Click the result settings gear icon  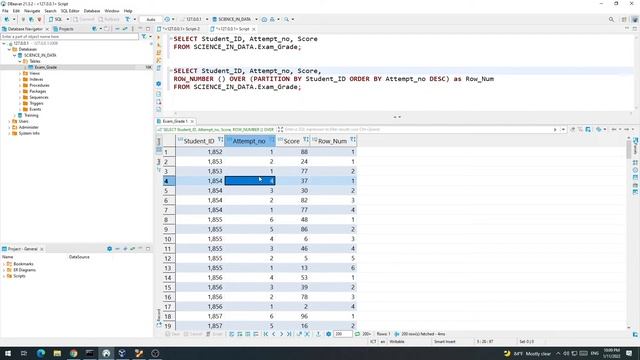pos(328,334)
